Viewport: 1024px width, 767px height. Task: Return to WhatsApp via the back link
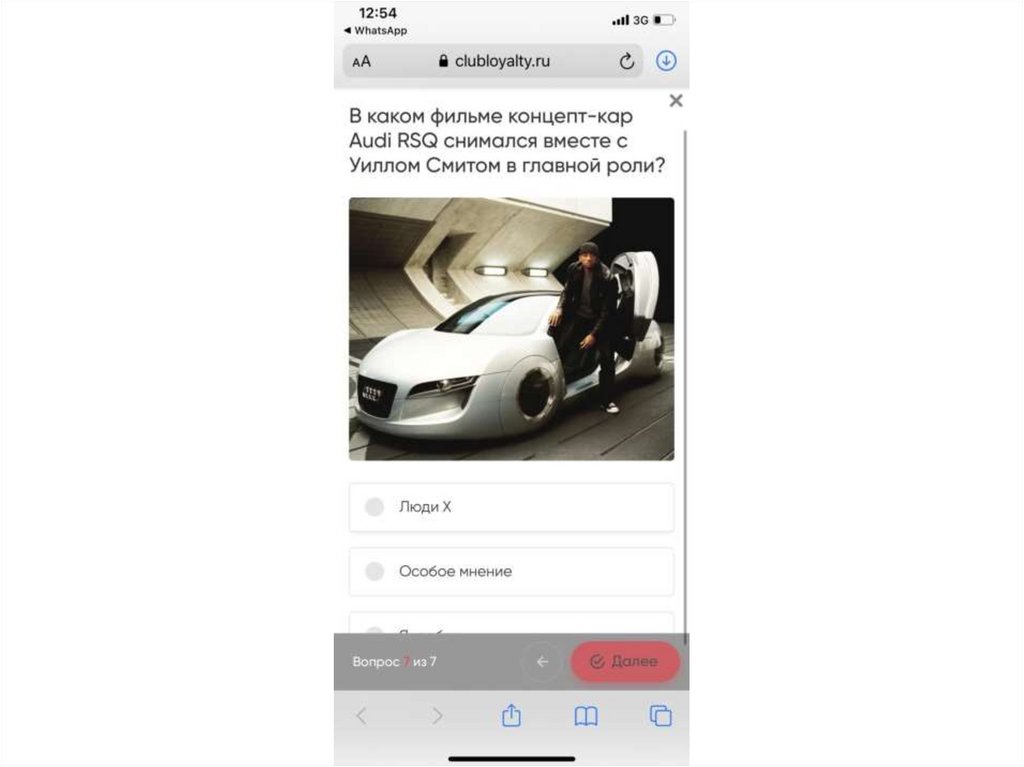376,31
